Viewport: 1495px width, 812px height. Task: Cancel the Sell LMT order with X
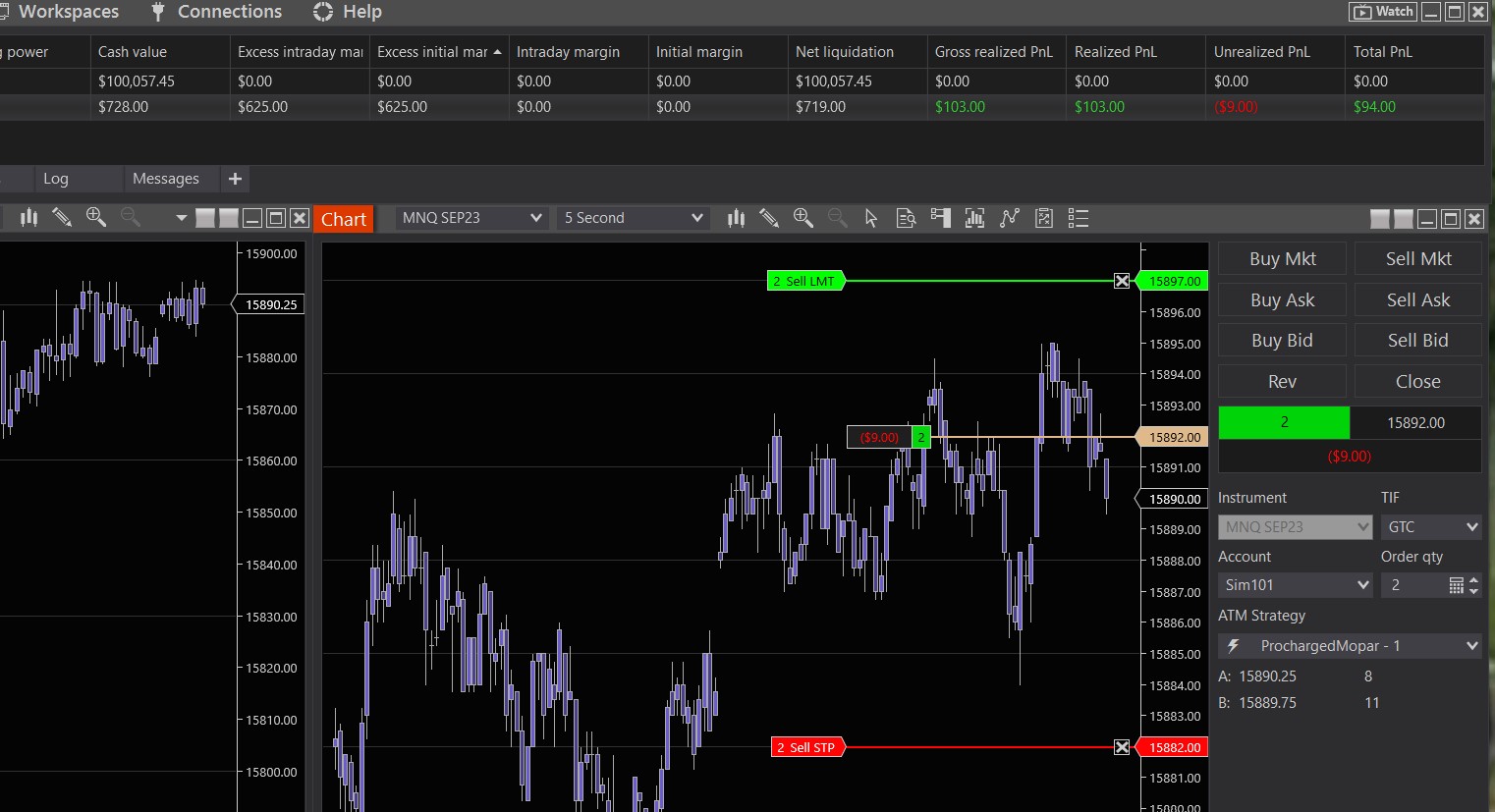1122,281
